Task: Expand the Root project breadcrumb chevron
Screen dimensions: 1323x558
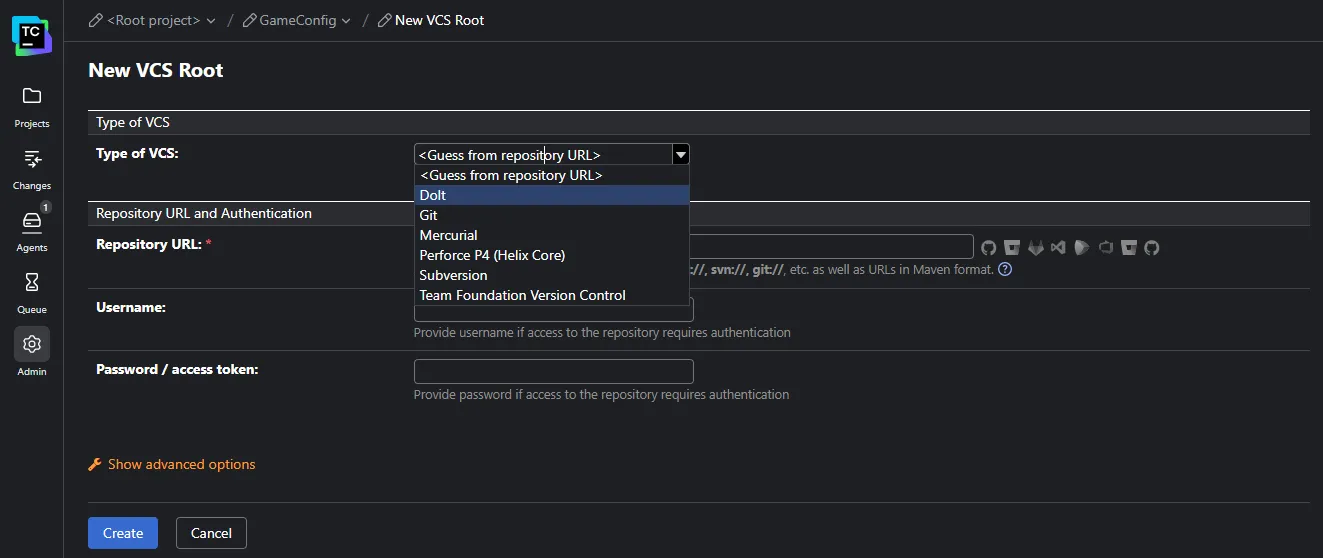Action: 210,20
